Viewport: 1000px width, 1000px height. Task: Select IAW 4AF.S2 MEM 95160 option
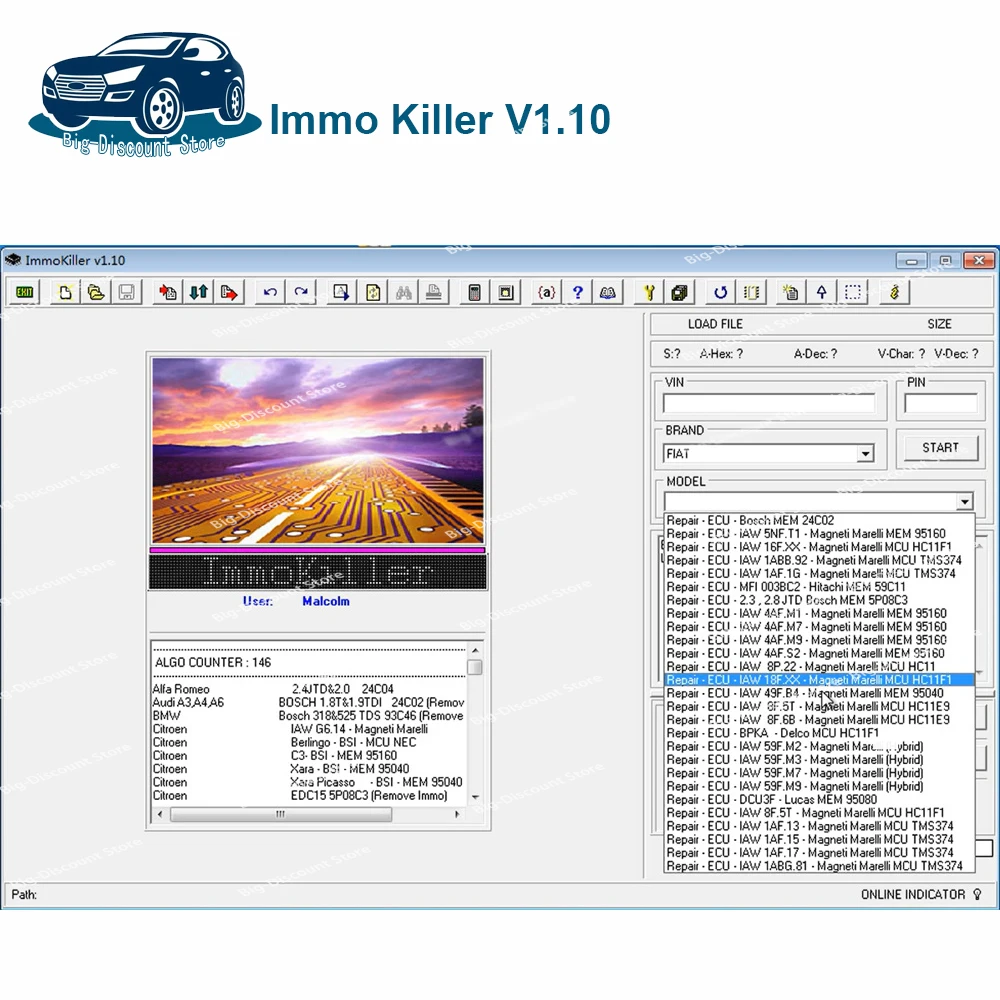[819, 653]
